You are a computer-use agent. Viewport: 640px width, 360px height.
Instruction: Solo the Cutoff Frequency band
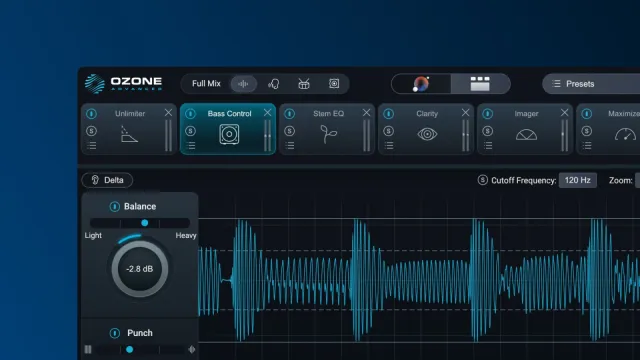coord(482,180)
